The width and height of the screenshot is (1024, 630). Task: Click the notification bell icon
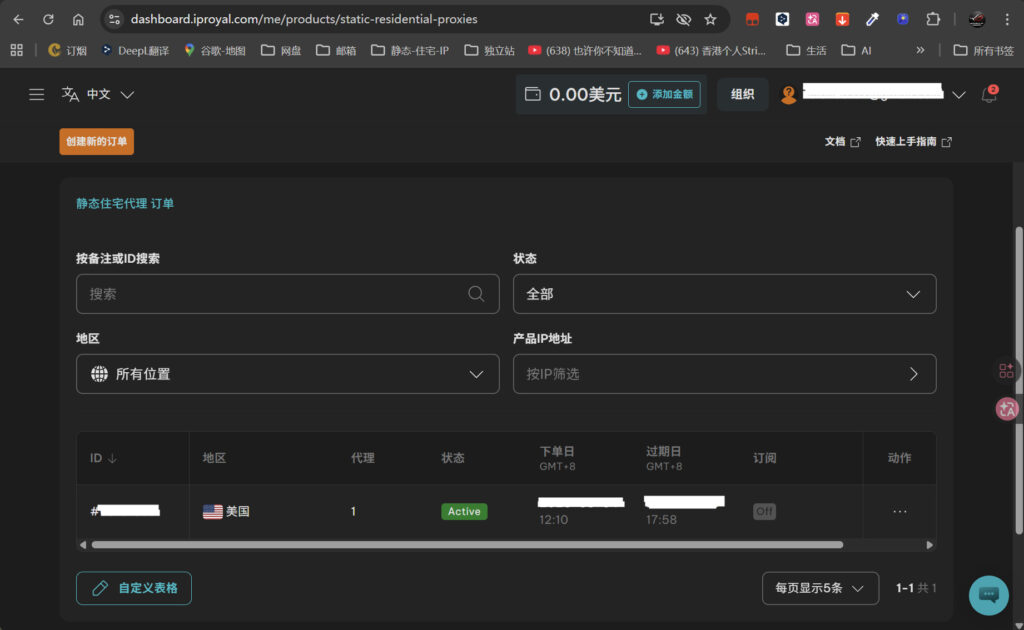pos(989,95)
